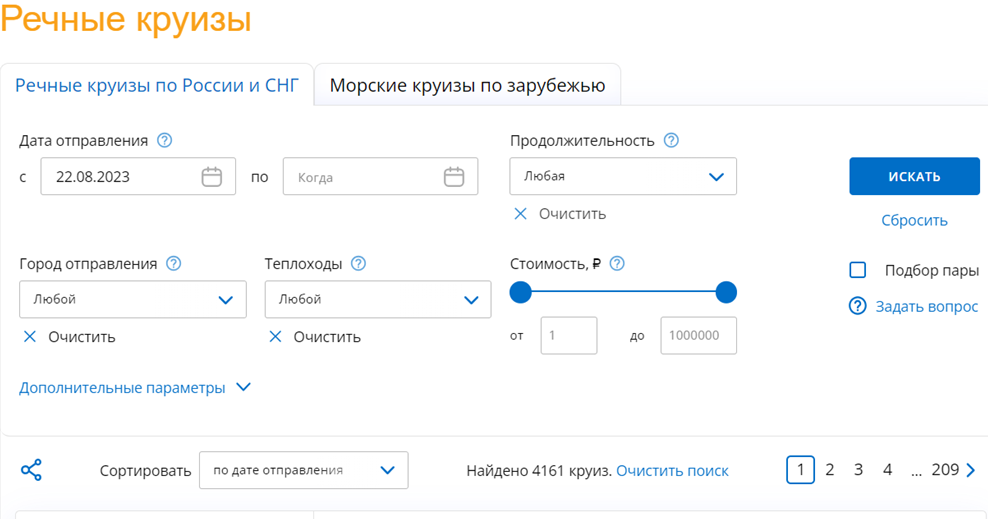The height and width of the screenshot is (519, 988).
Task: Open calendar for departure end date
Action: click(x=454, y=176)
